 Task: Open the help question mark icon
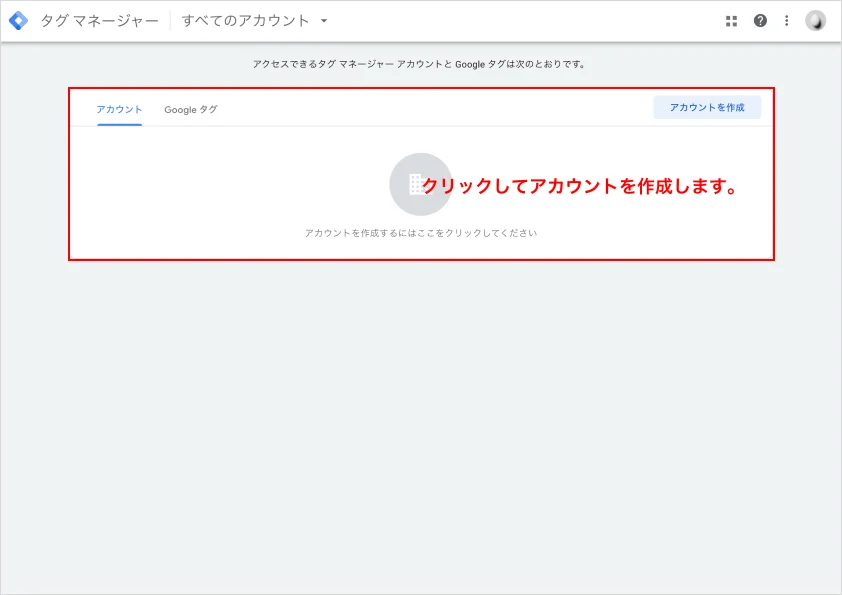[x=760, y=21]
